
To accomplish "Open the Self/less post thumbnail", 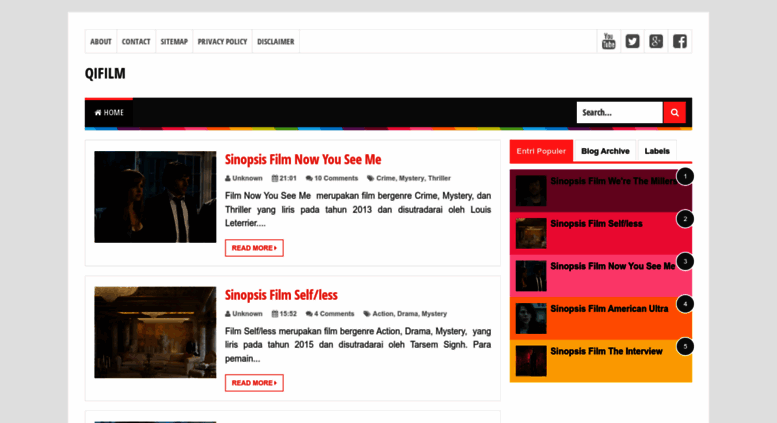I will (x=155, y=332).
